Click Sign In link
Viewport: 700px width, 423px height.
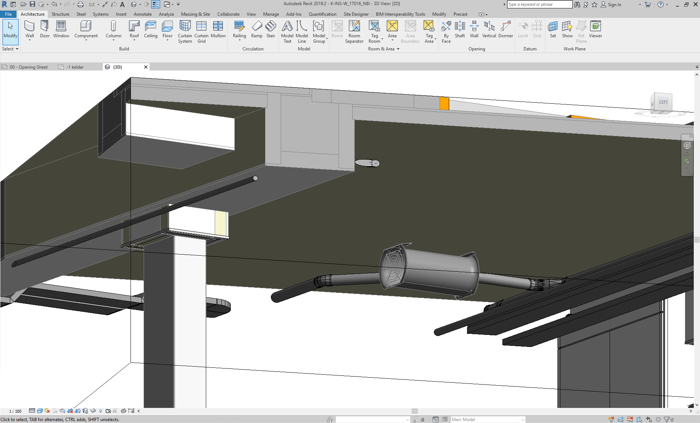pos(611,4)
